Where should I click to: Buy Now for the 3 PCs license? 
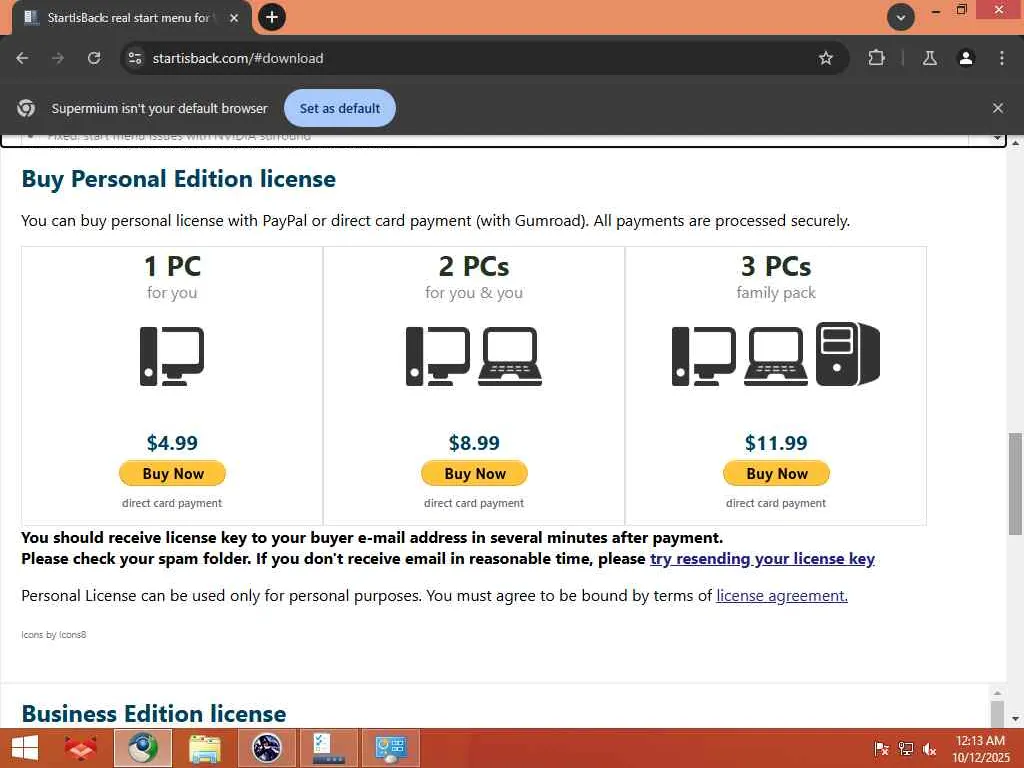click(x=776, y=473)
